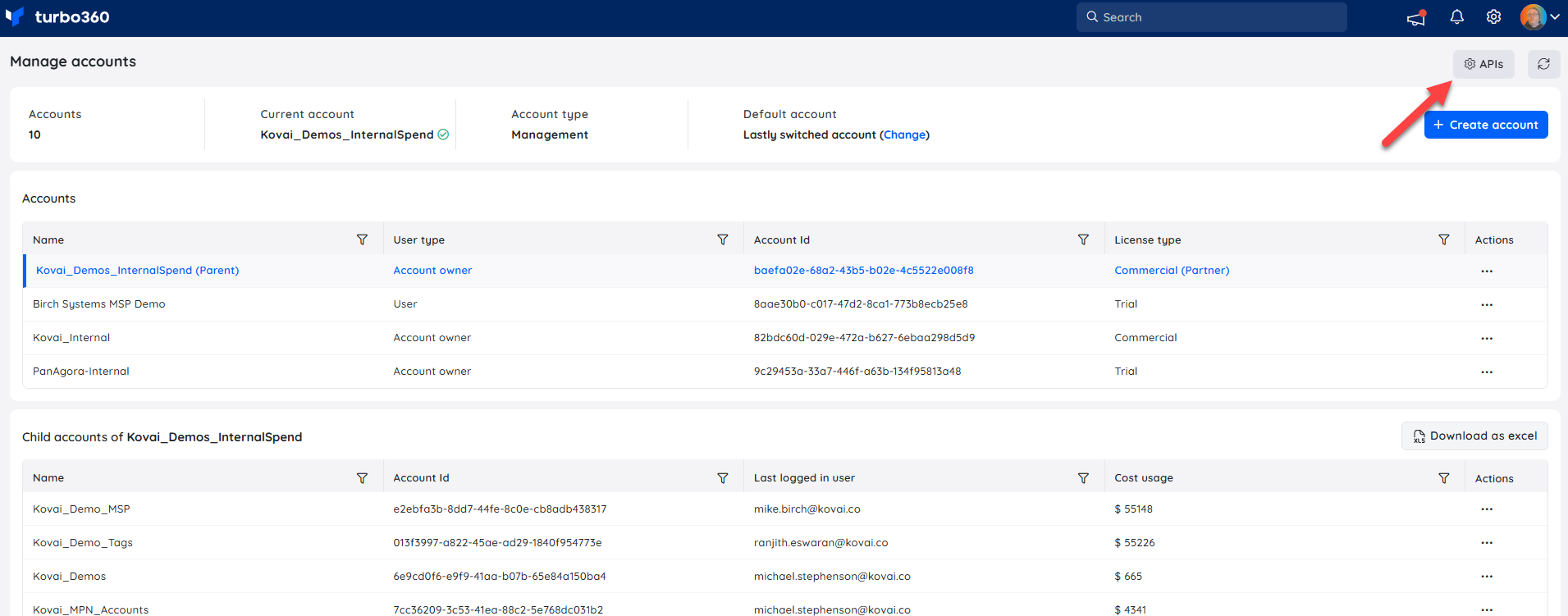
Task: Click the Account owner link in parent row
Action: tap(432, 271)
